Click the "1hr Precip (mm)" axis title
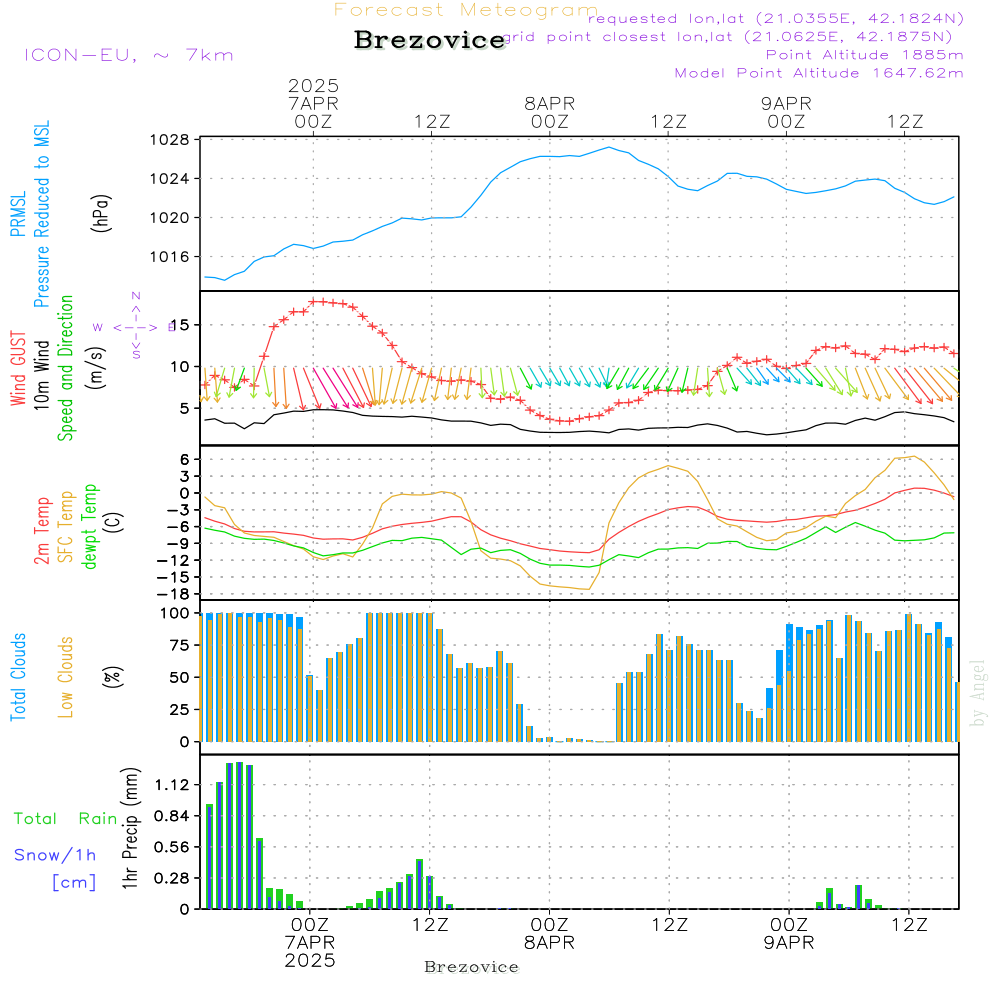Viewport: 1000px width, 1000px height. point(130,828)
